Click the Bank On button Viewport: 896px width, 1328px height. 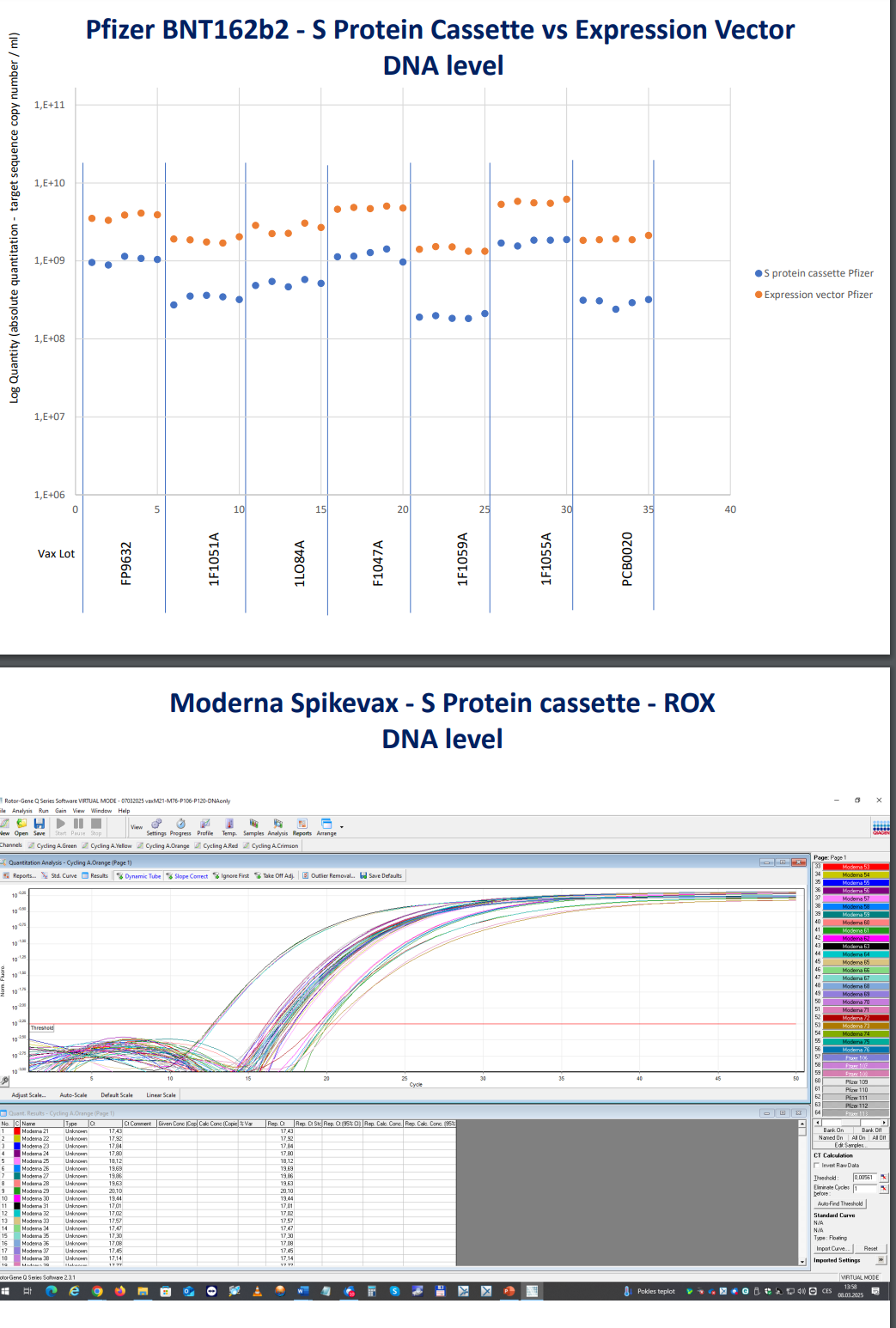pos(833,1130)
